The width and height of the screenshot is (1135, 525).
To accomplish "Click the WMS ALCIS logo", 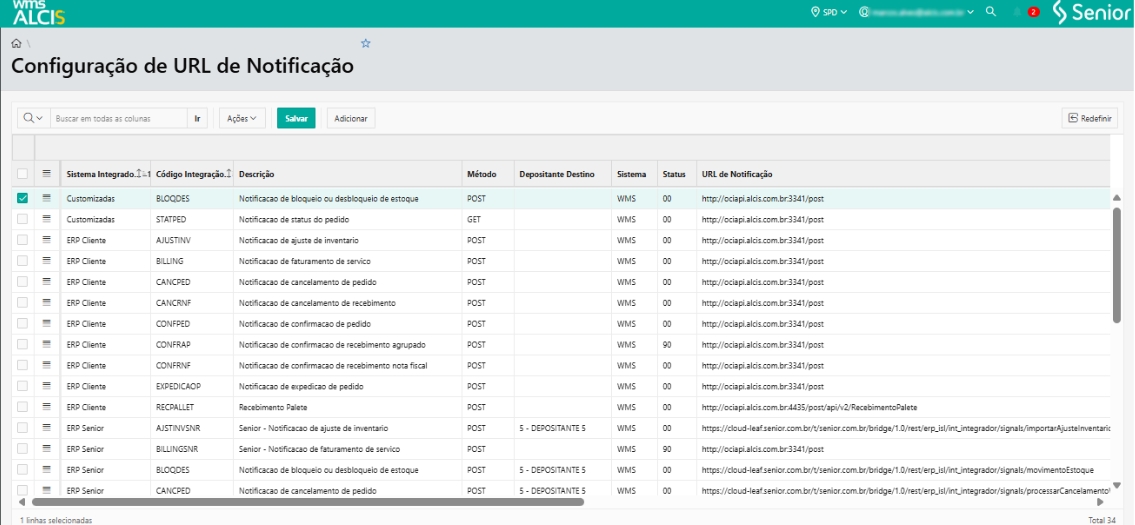I will (x=36, y=13).
